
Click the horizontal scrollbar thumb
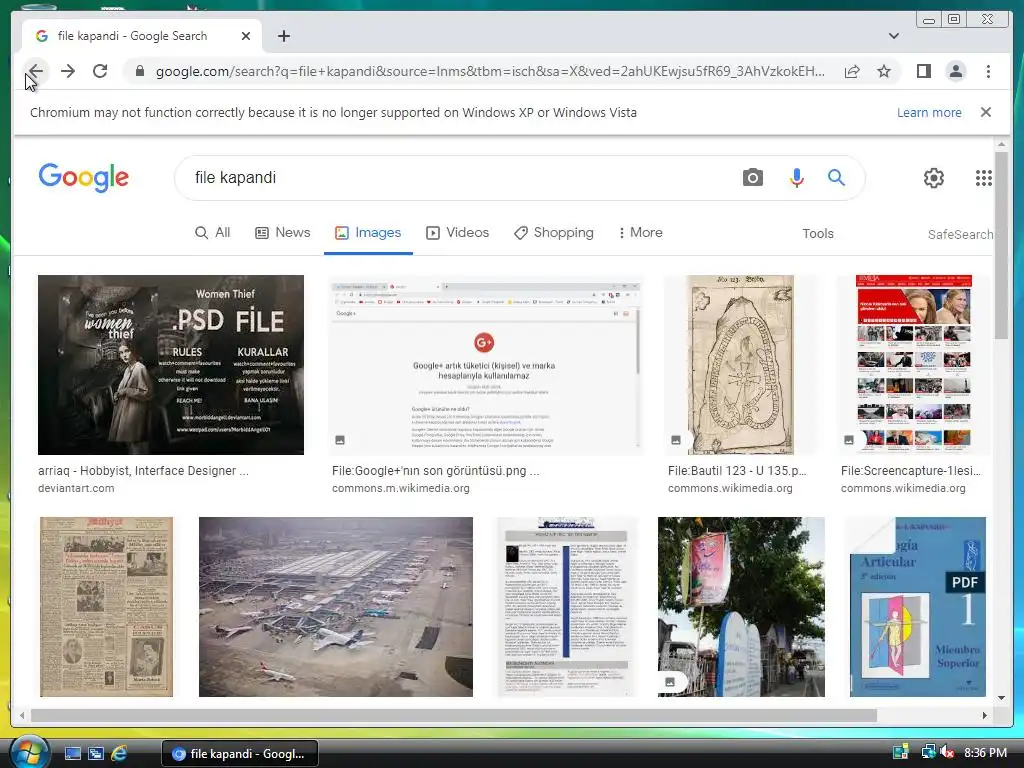point(454,716)
